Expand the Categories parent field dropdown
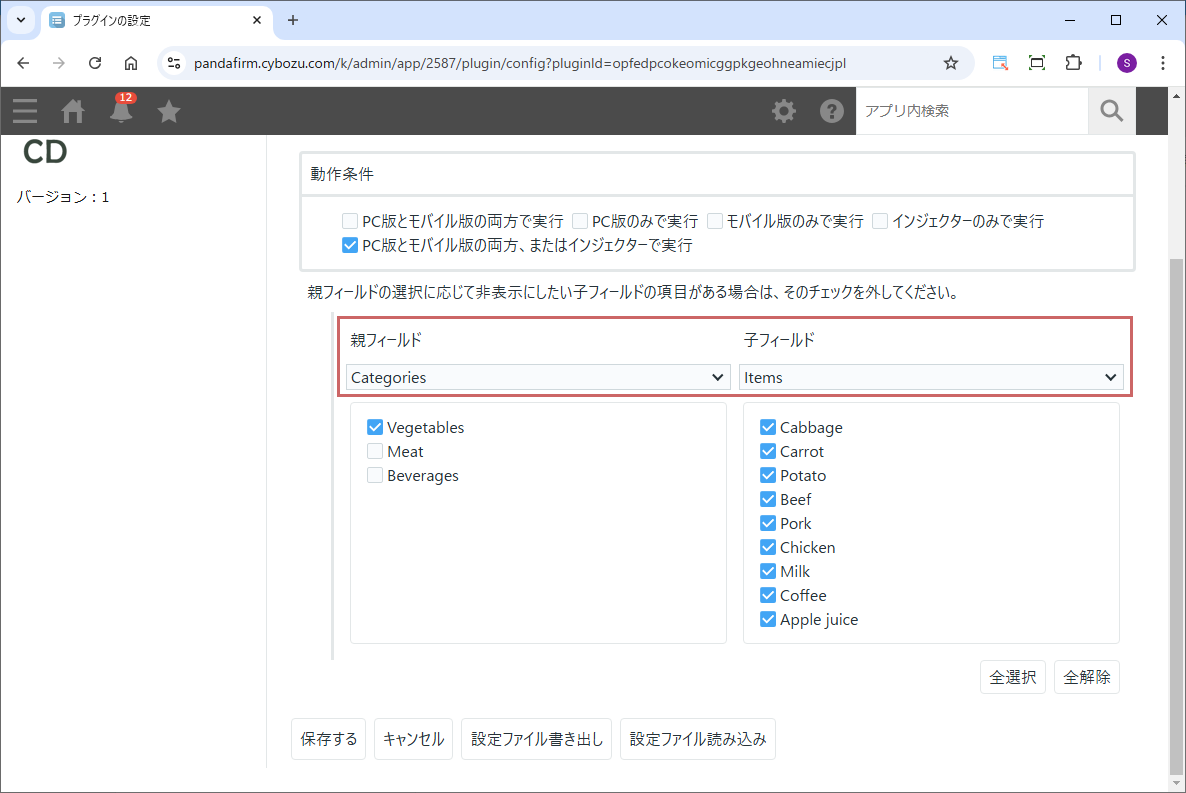This screenshot has height=793, width=1186. click(x=538, y=377)
